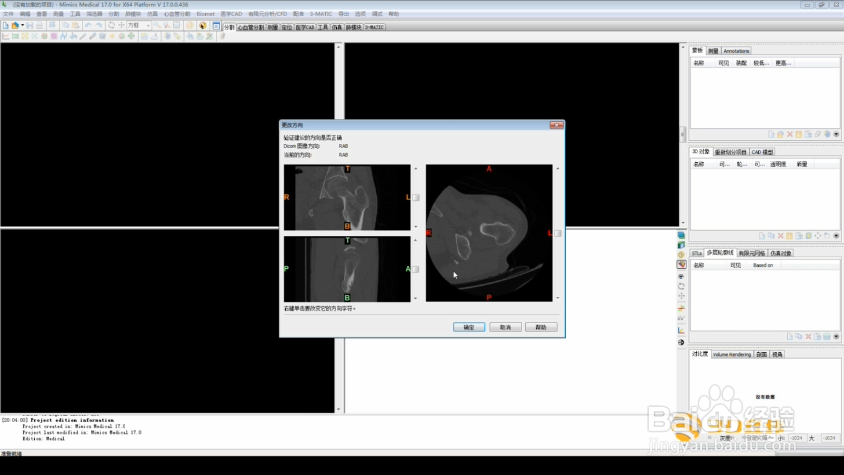Click the 大 maximum value field showing -1024

click(x=829, y=438)
